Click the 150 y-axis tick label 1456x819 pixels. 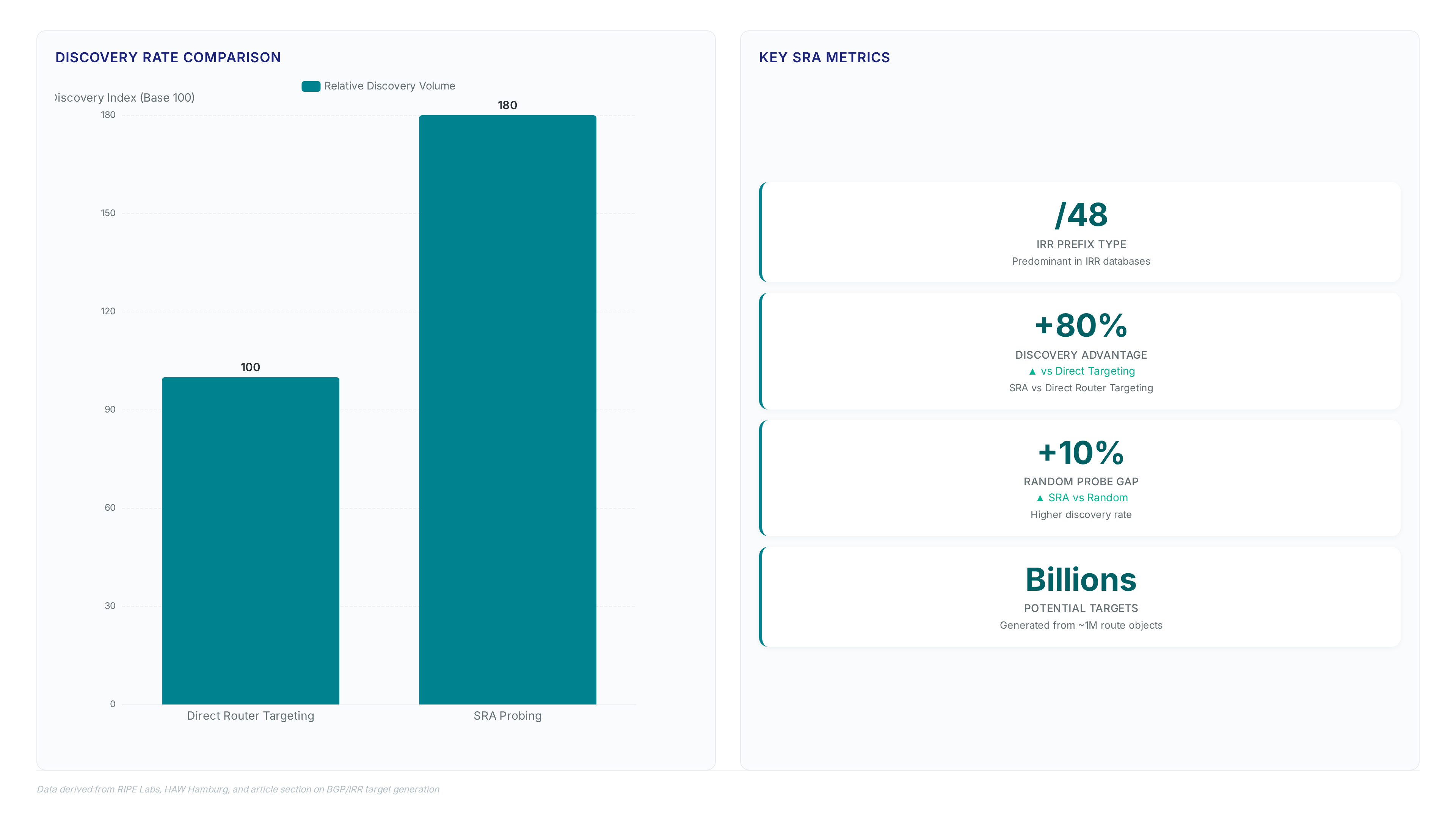point(108,213)
